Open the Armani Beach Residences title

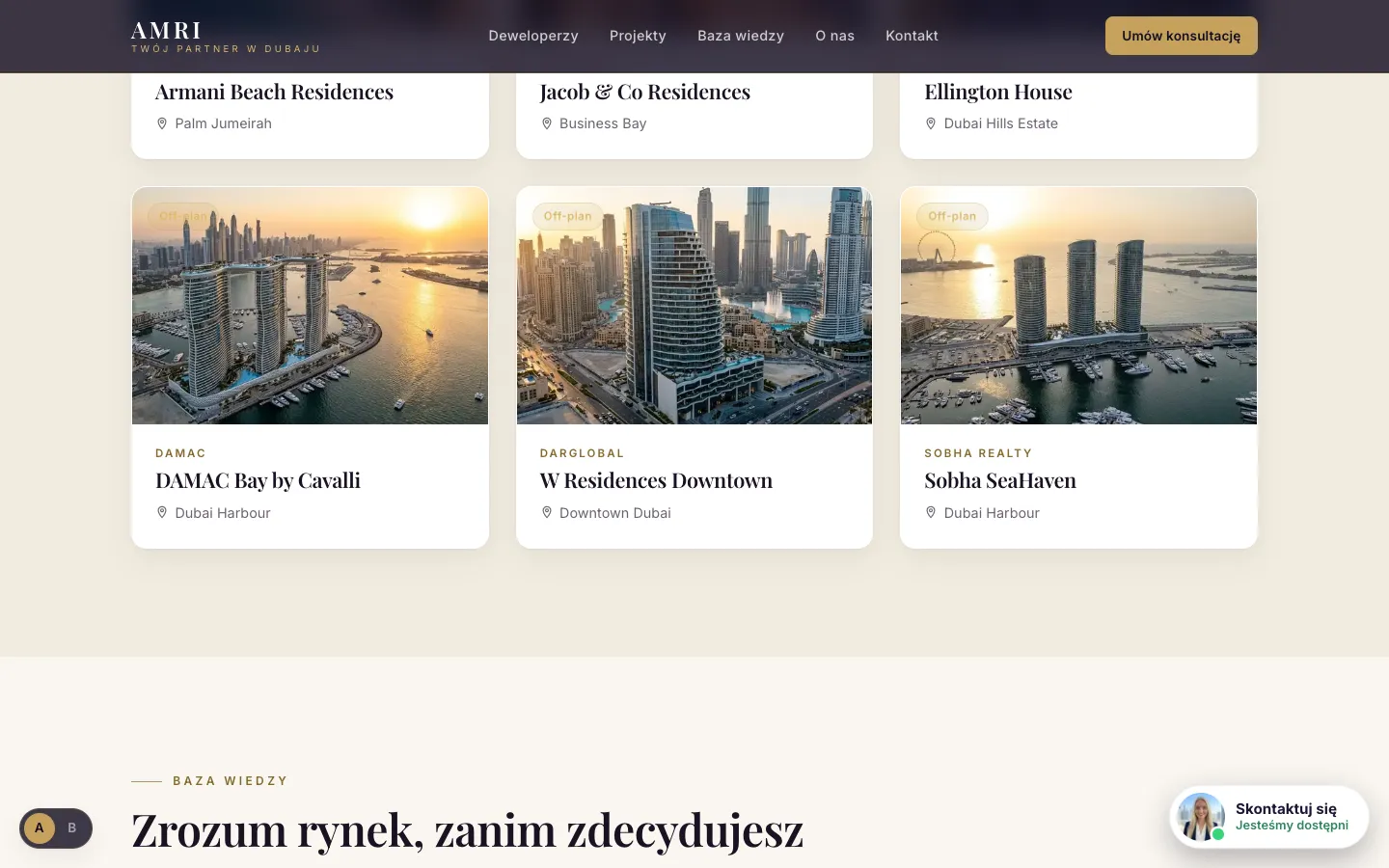274,92
